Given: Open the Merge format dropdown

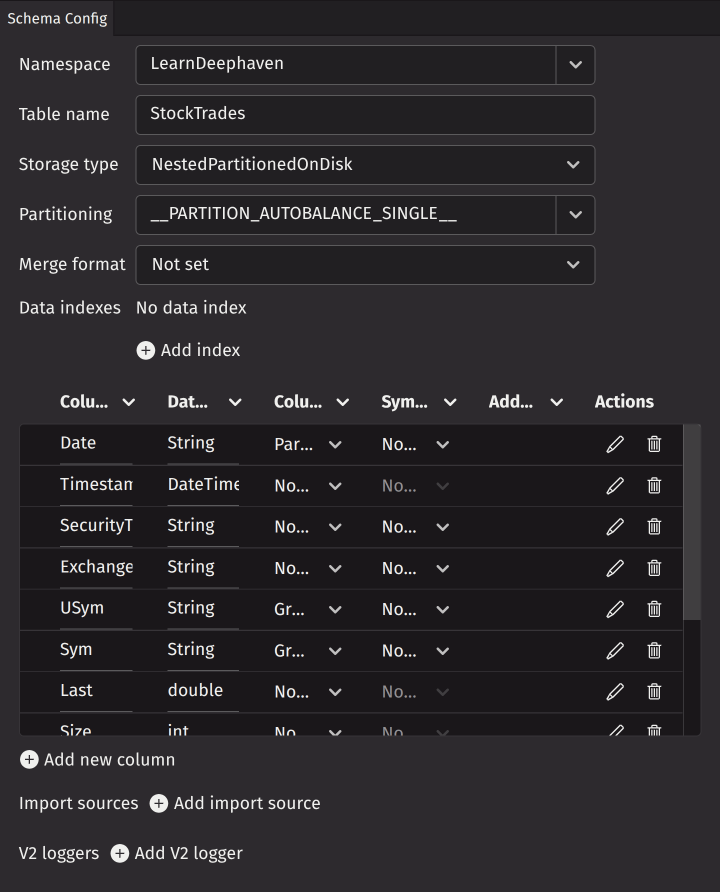Looking at the screenshot, I should [573, 265].
